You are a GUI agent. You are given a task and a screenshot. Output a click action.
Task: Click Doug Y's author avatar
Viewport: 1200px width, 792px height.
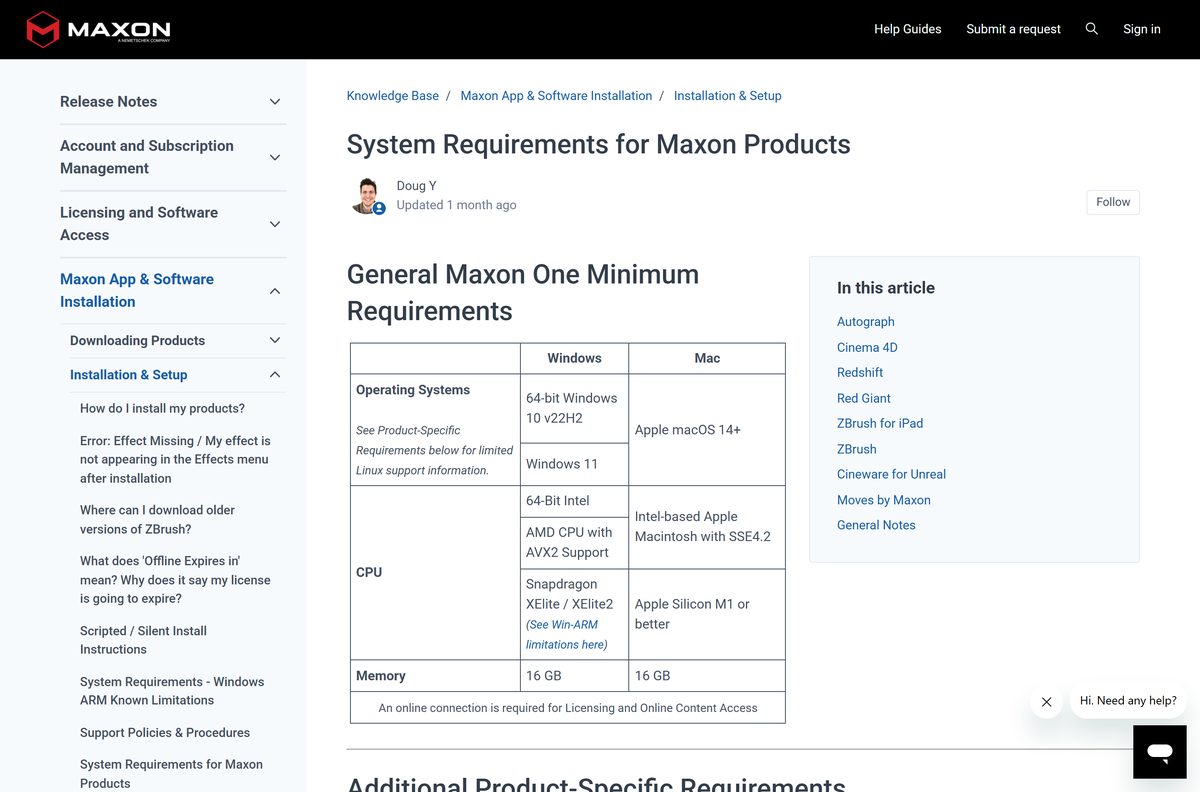(367, 195)
